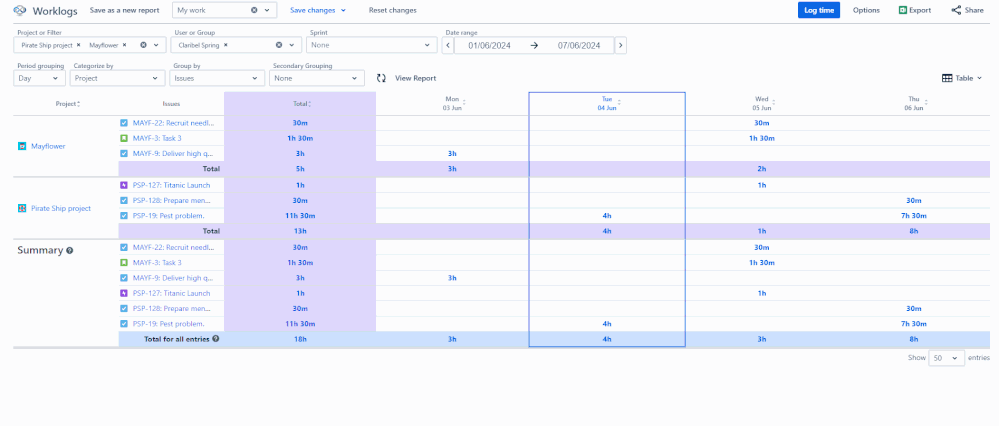Remove Claribel Spring user tag
999x426 pixels.
coord(226,45)
